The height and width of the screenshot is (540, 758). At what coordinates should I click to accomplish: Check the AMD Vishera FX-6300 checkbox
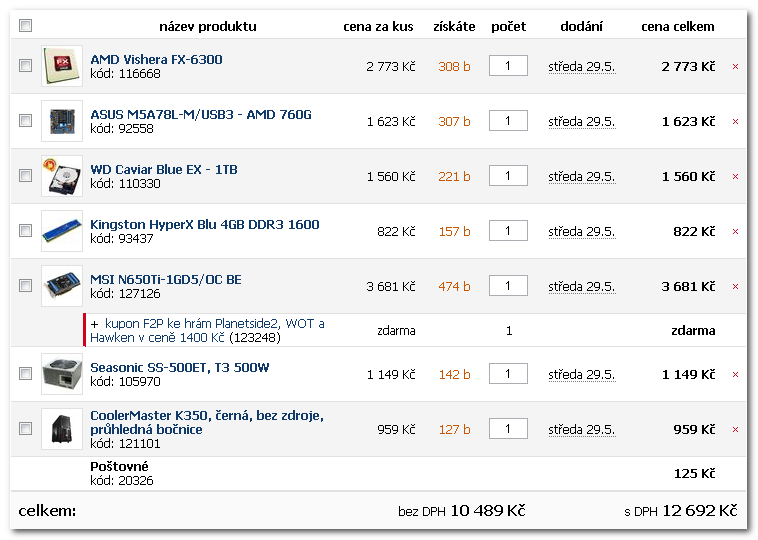[x=26, y=65]
